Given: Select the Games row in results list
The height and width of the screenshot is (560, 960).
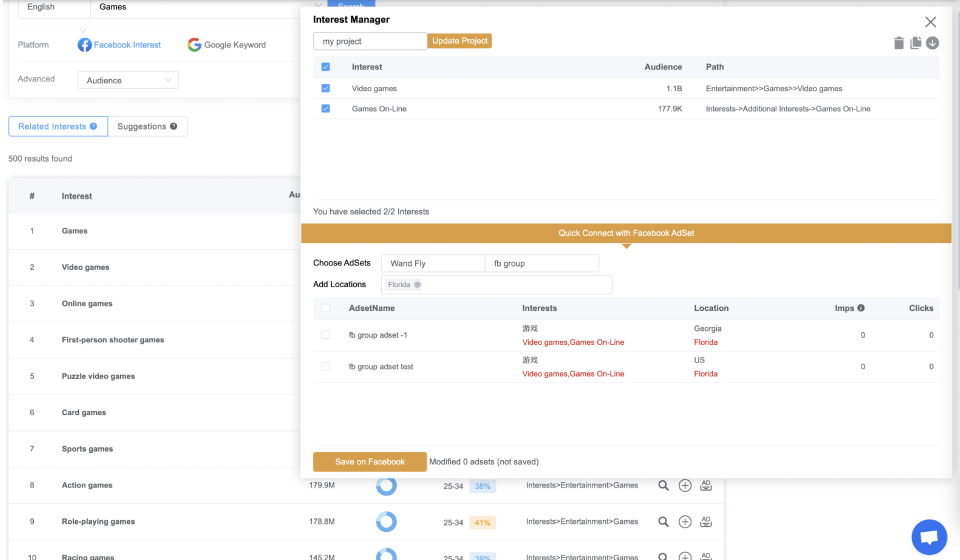Looking at the screenshot, I should [x=154, y=231].
